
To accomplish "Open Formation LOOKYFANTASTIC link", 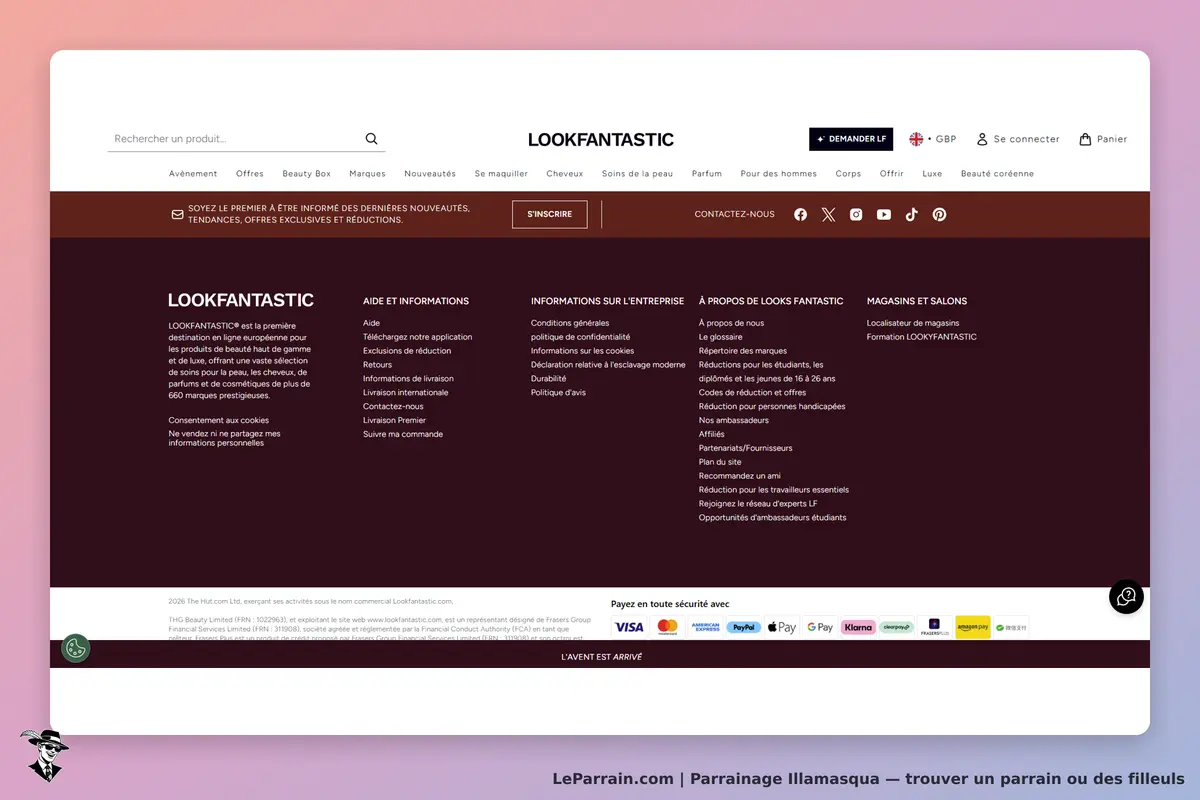I will click(x=922, y=337).
